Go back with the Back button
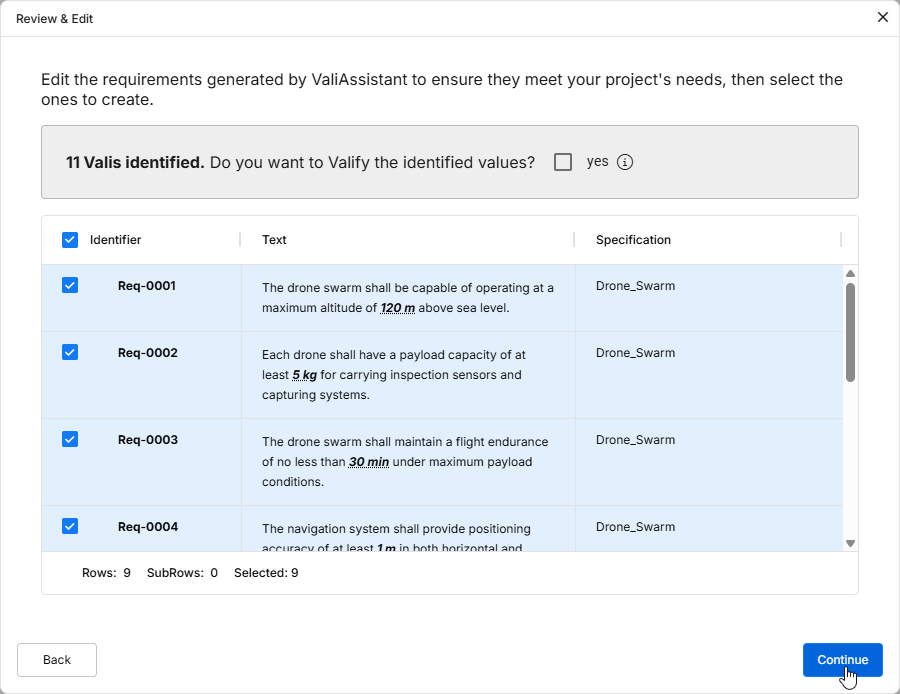Viewport: 900px width, 694px height. 57,660
